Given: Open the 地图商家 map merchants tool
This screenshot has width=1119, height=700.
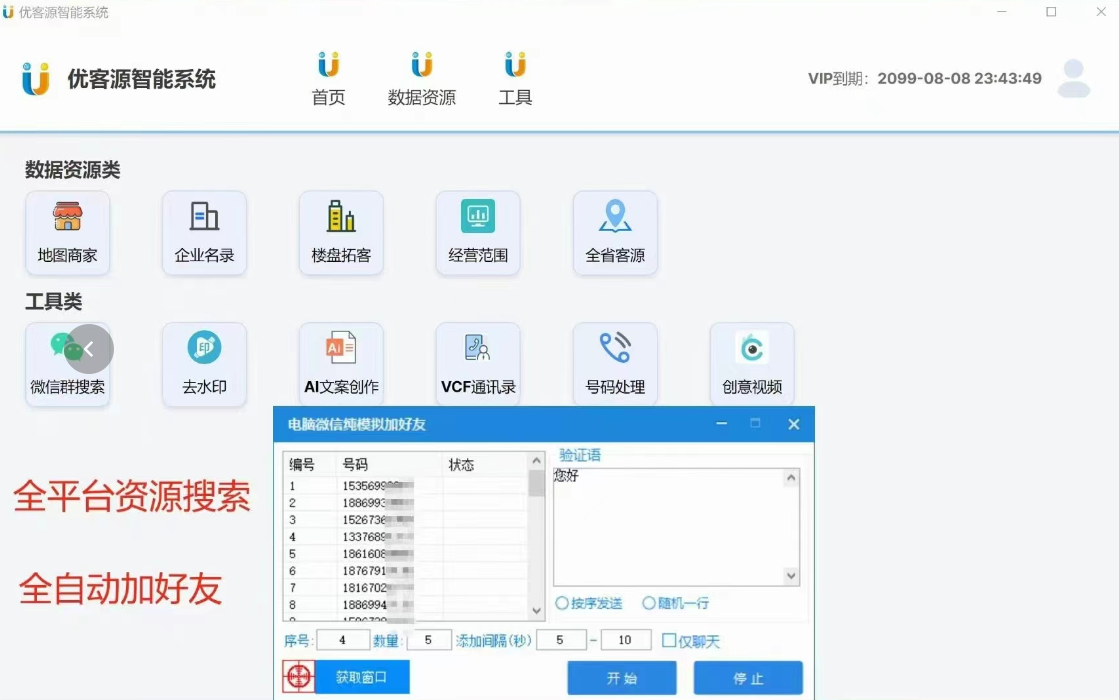Looking at the screenshot, I should pos(67,232).
